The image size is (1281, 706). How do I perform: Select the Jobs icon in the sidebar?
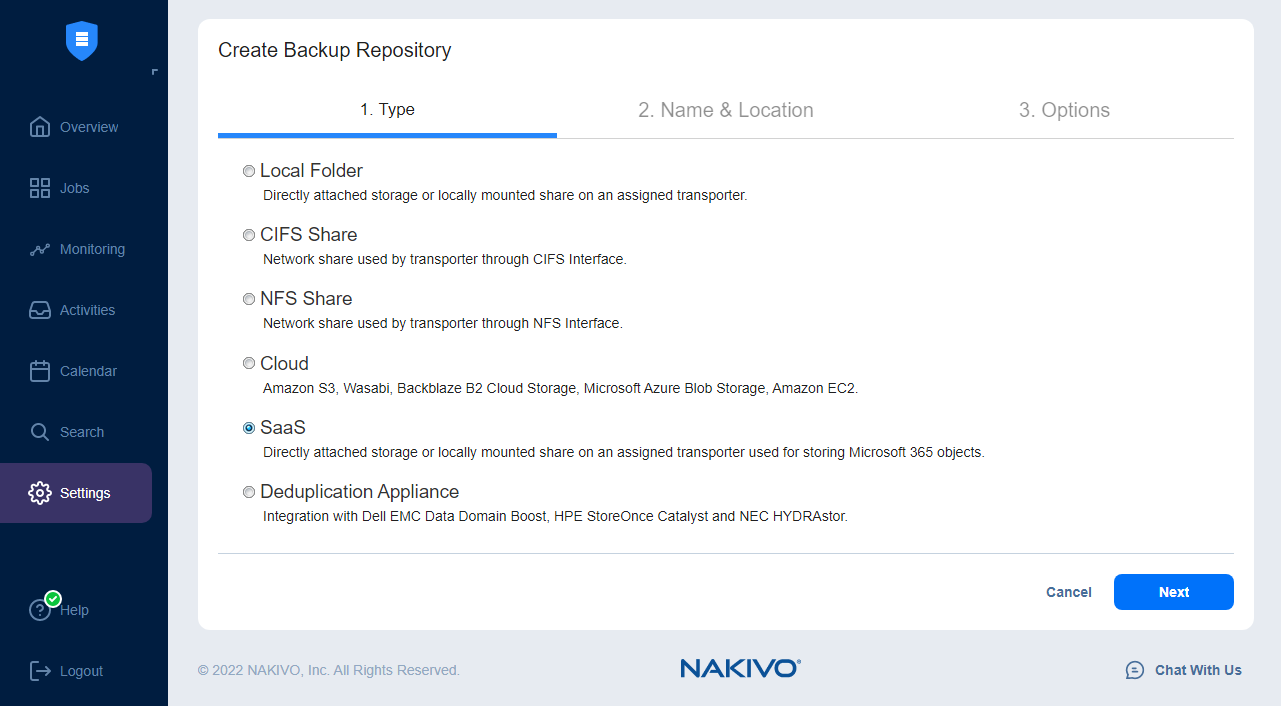click(40, 188)
